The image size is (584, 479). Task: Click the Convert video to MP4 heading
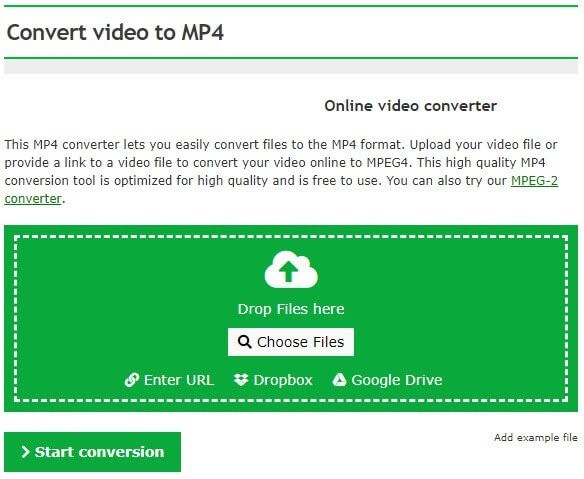tap(115, 32)
